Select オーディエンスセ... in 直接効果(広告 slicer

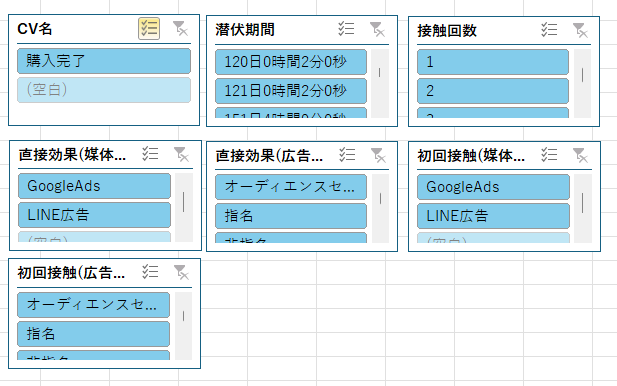pyautogui.click(x=291, y=187)
